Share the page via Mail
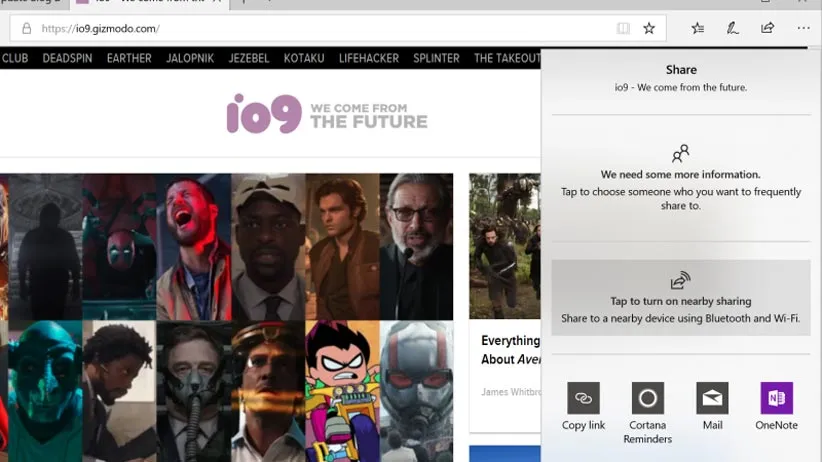 click(712, 398)
